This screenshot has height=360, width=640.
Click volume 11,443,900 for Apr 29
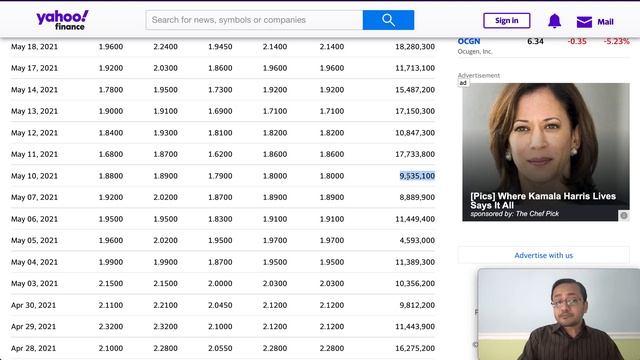coord(415,327)
